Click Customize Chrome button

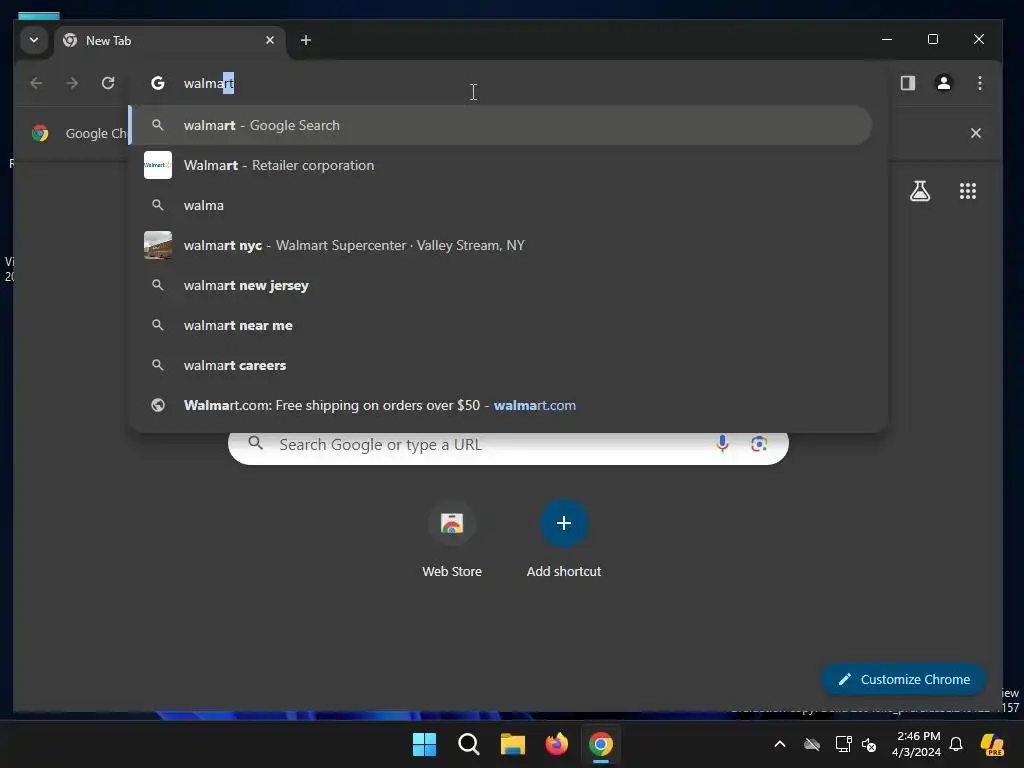[904, 680]
